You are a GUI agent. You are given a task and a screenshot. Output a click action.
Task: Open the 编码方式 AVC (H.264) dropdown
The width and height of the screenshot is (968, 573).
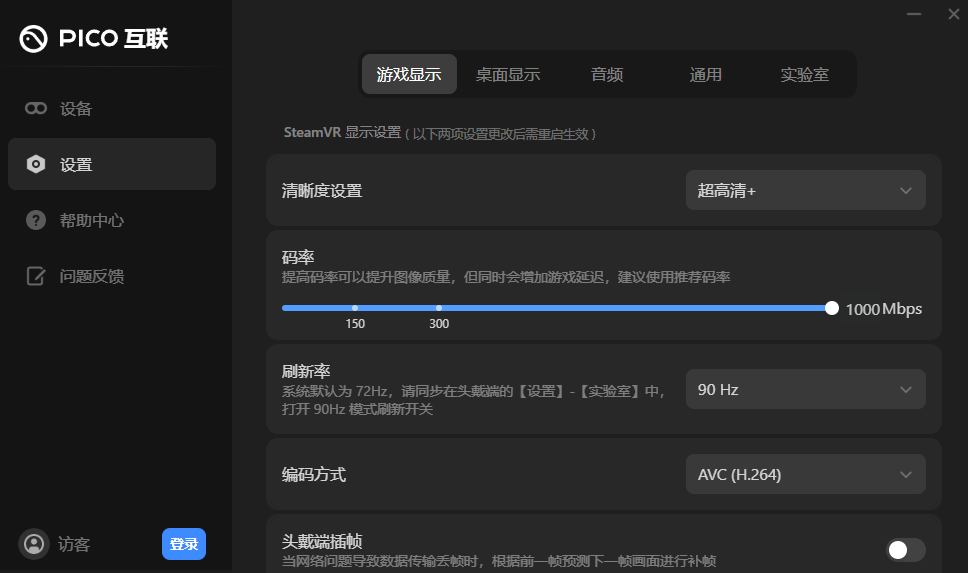coord(805,475)
